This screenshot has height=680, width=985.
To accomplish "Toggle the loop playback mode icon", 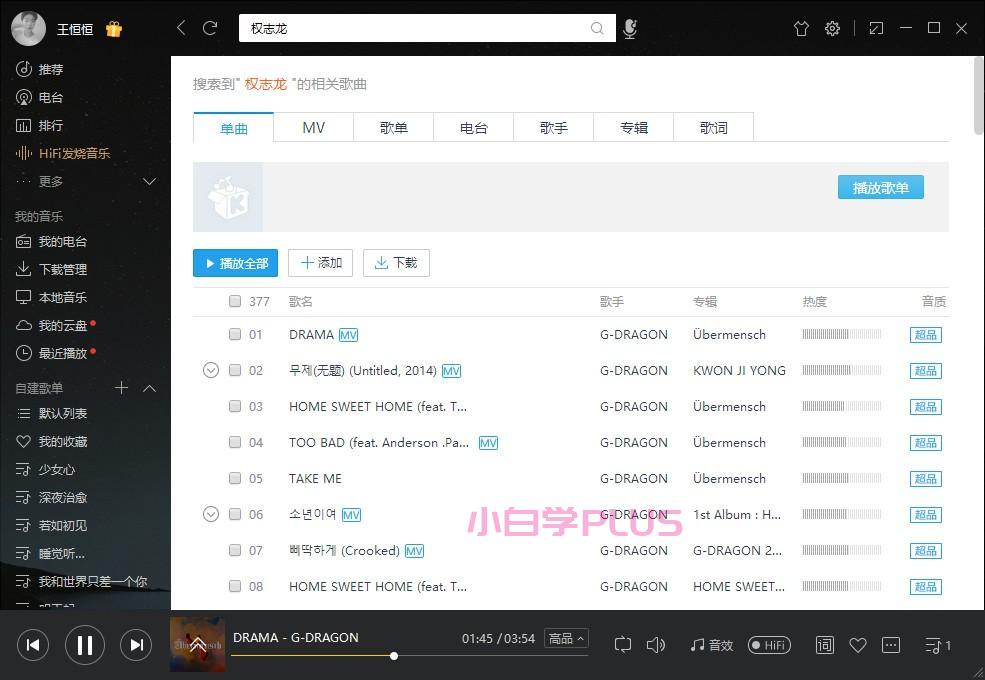I will click(623, 645).
